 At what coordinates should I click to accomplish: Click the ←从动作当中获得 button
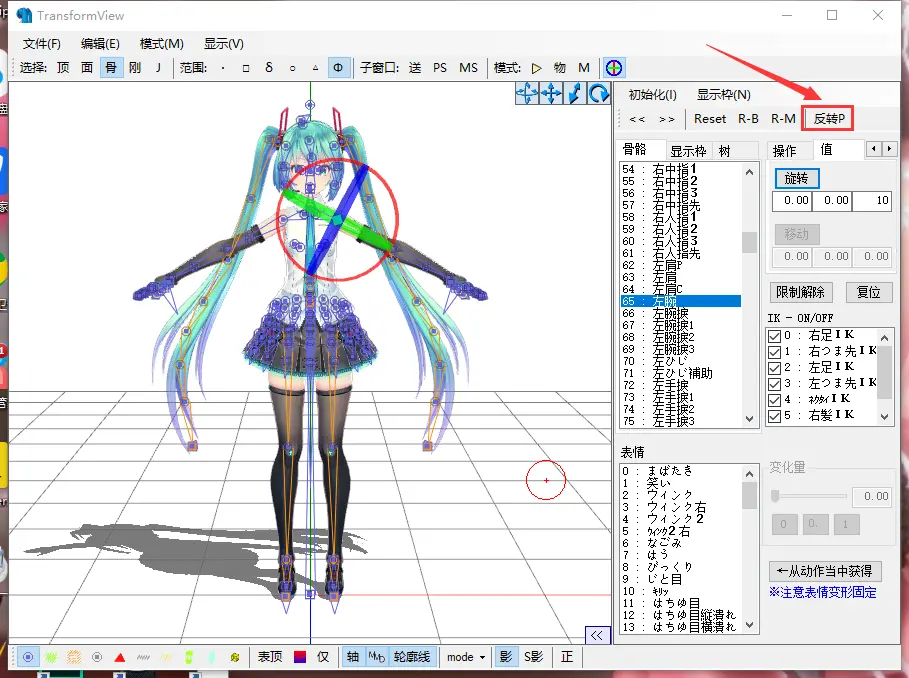[825, 571]
